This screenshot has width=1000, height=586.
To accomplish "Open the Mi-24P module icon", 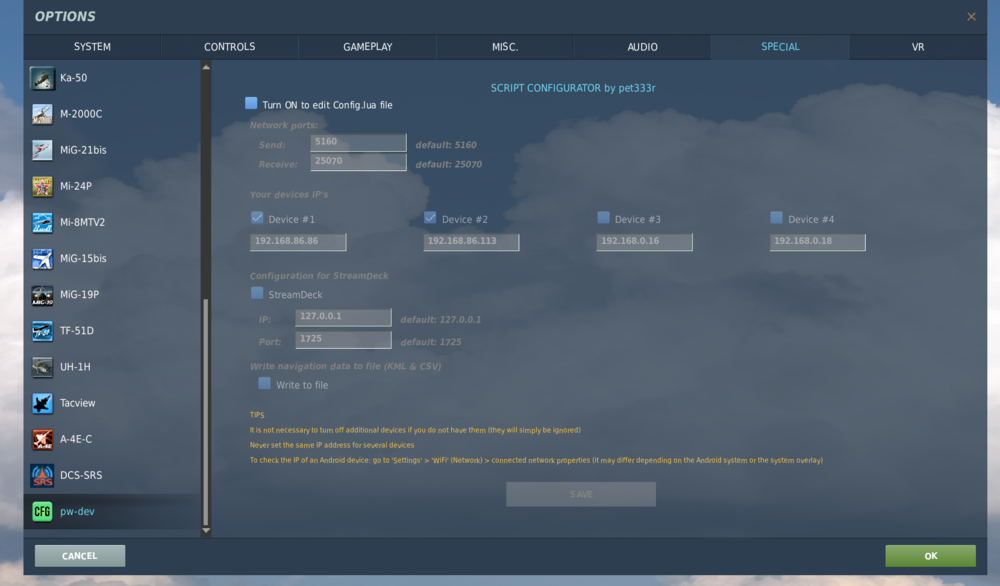I will click(x=42, y=186).
